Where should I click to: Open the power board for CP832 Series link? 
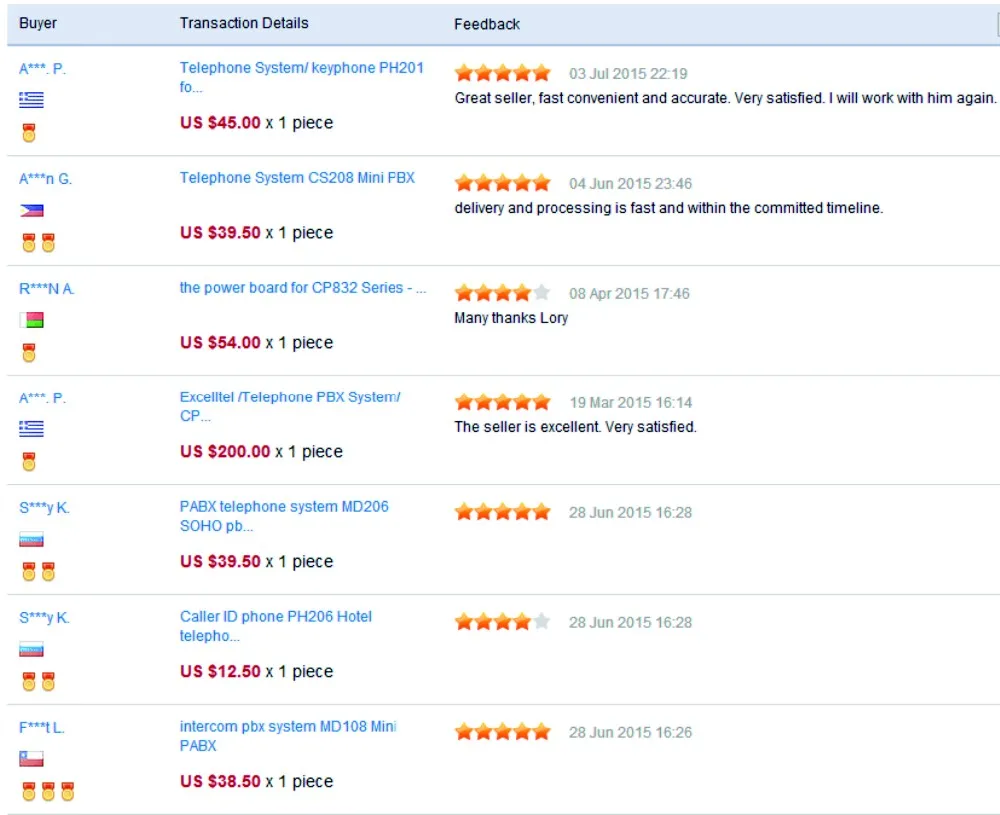(x=303, y=288)
